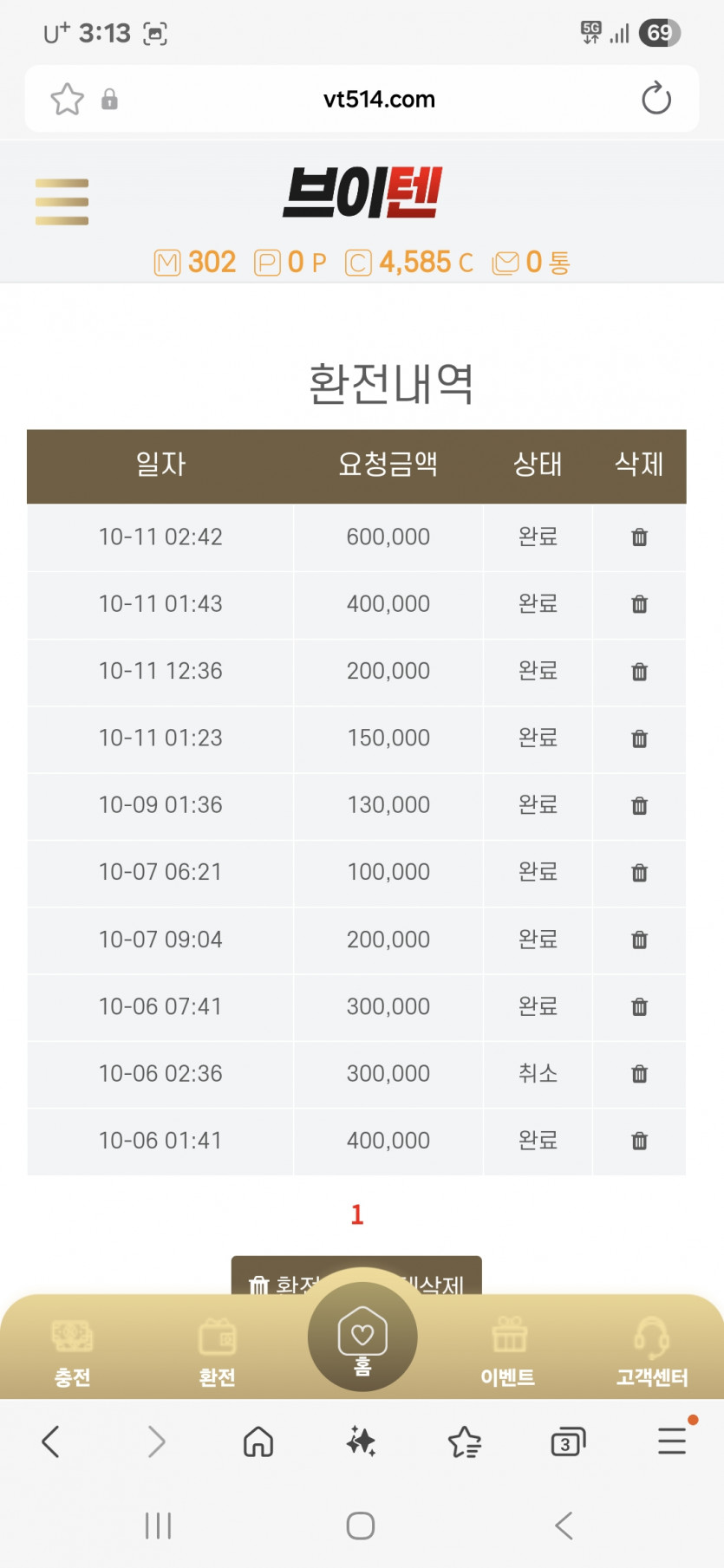Open the browser tabs switcher

pyautogui.click(x=567, y=1442)
